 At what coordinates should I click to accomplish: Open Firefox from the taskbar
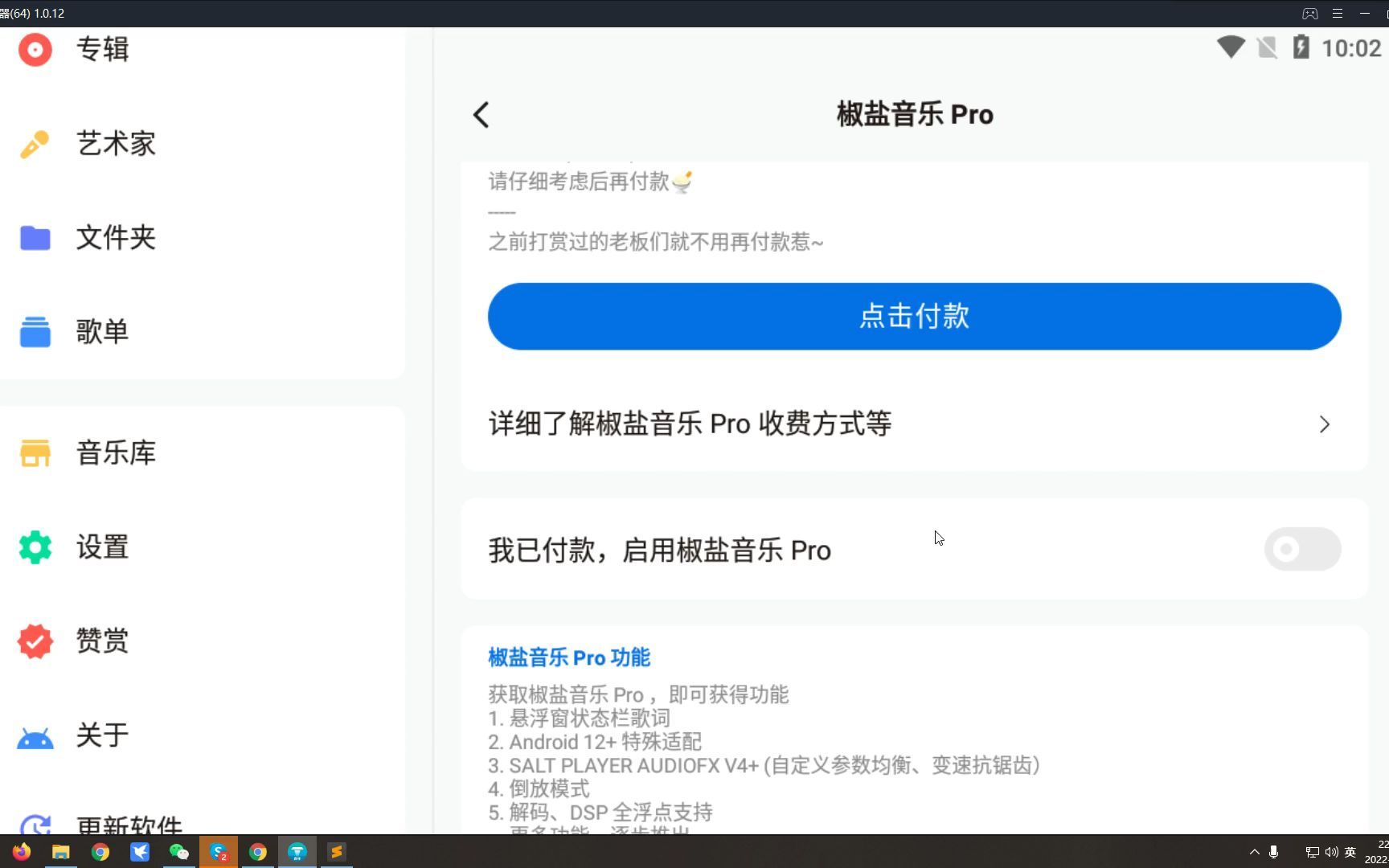click(22, 852)
